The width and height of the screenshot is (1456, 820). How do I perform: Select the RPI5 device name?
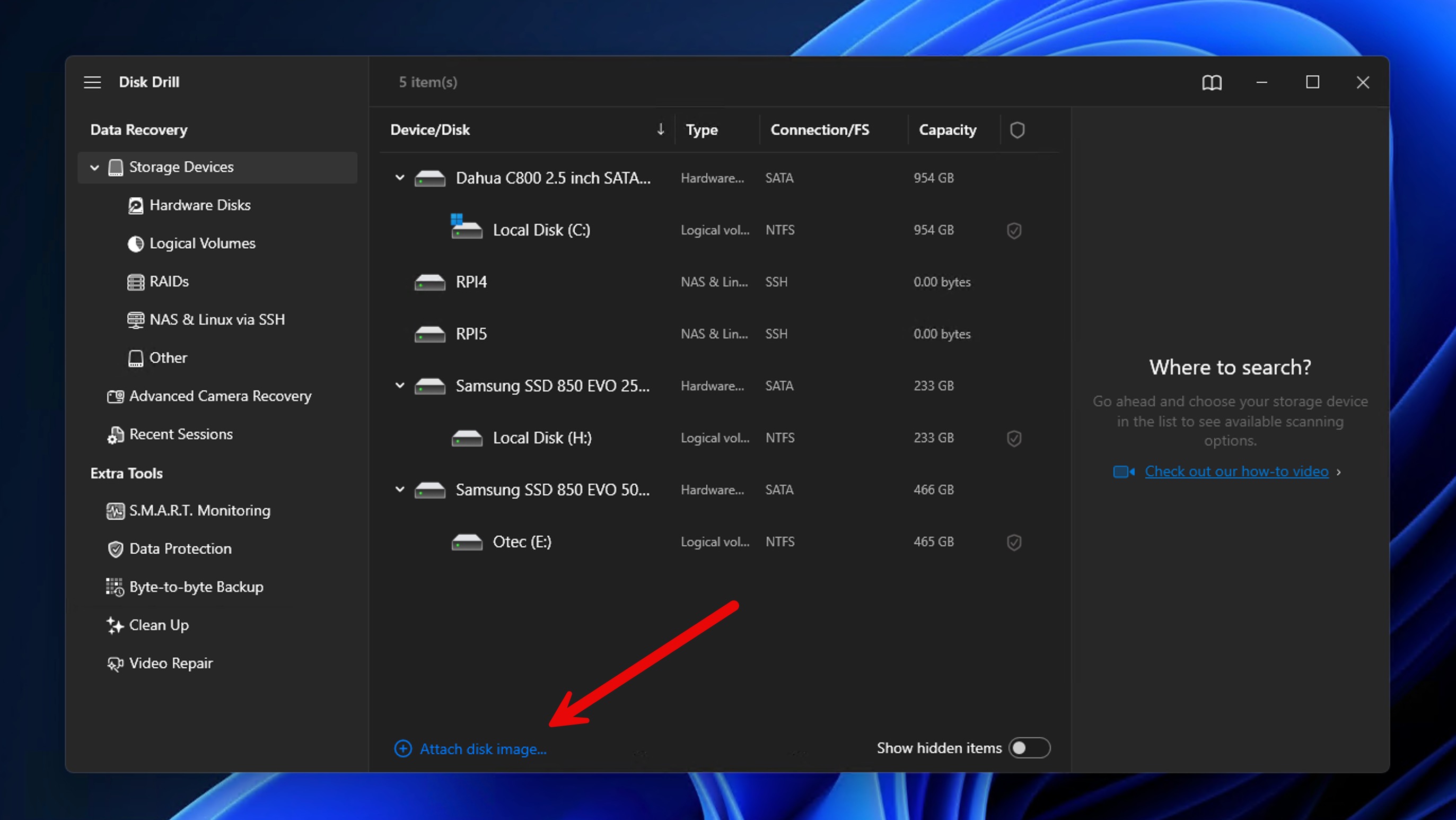[471, 334]
